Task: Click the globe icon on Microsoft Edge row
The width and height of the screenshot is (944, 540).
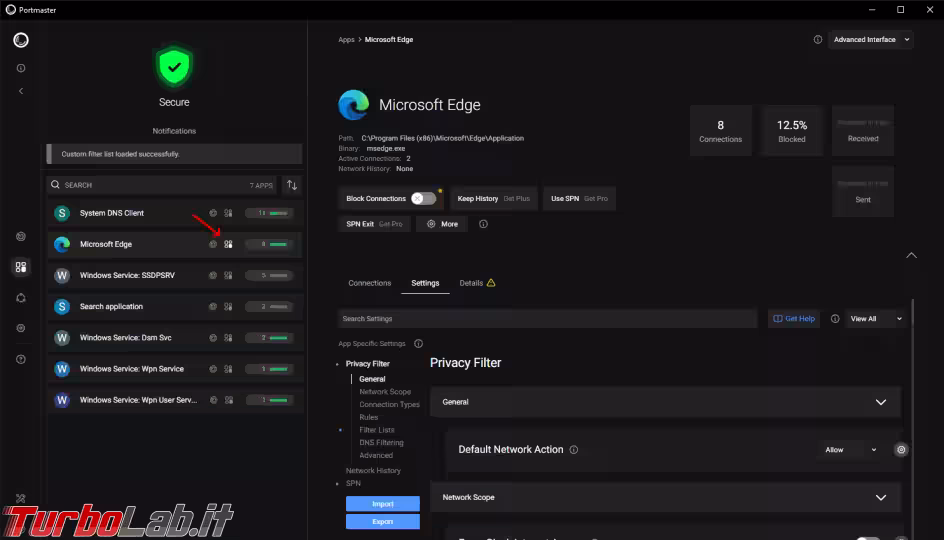Action: click(213, 244)
